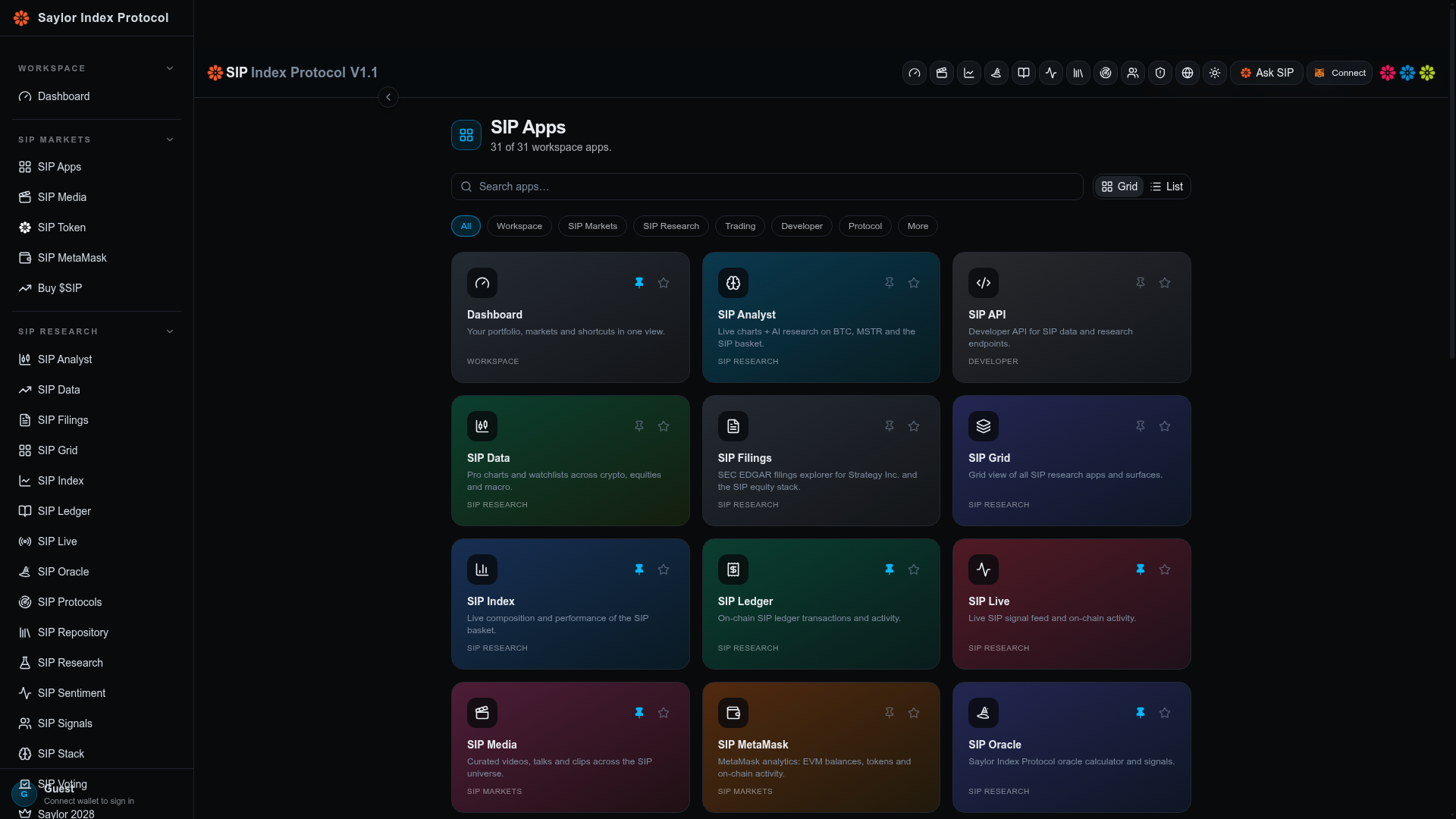Viewport: 1456px width, 819px height.
Task: Click the SIP Index Protocol V1.1 logo
Action: (293, 73)
